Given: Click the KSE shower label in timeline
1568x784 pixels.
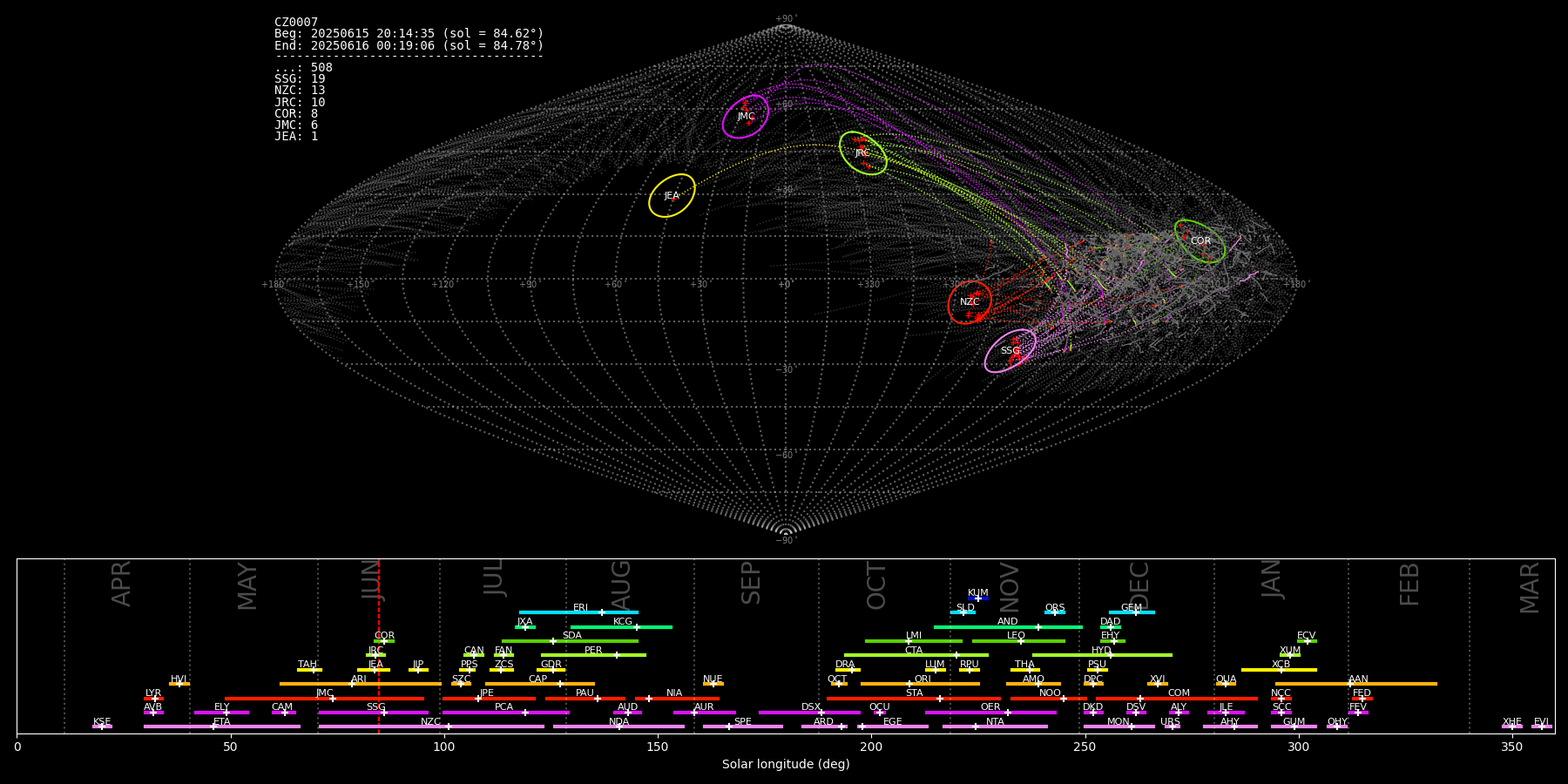Looking at the screenshot, I should (102, 722).
